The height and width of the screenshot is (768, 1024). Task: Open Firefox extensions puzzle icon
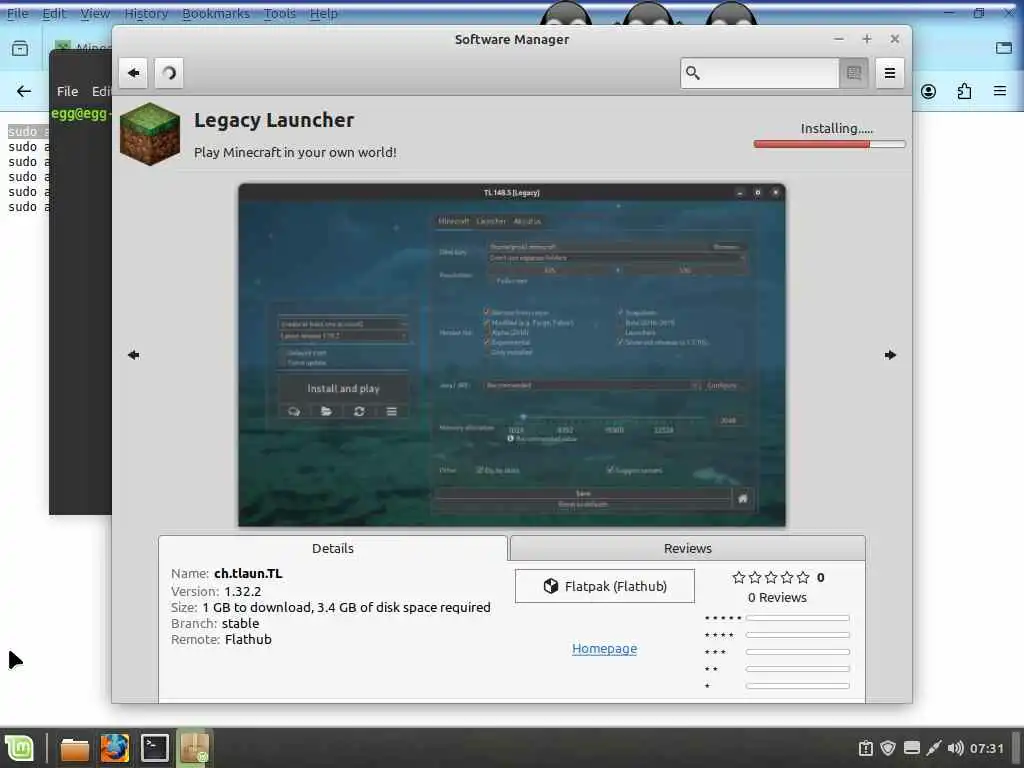click(x=964, y=91)
